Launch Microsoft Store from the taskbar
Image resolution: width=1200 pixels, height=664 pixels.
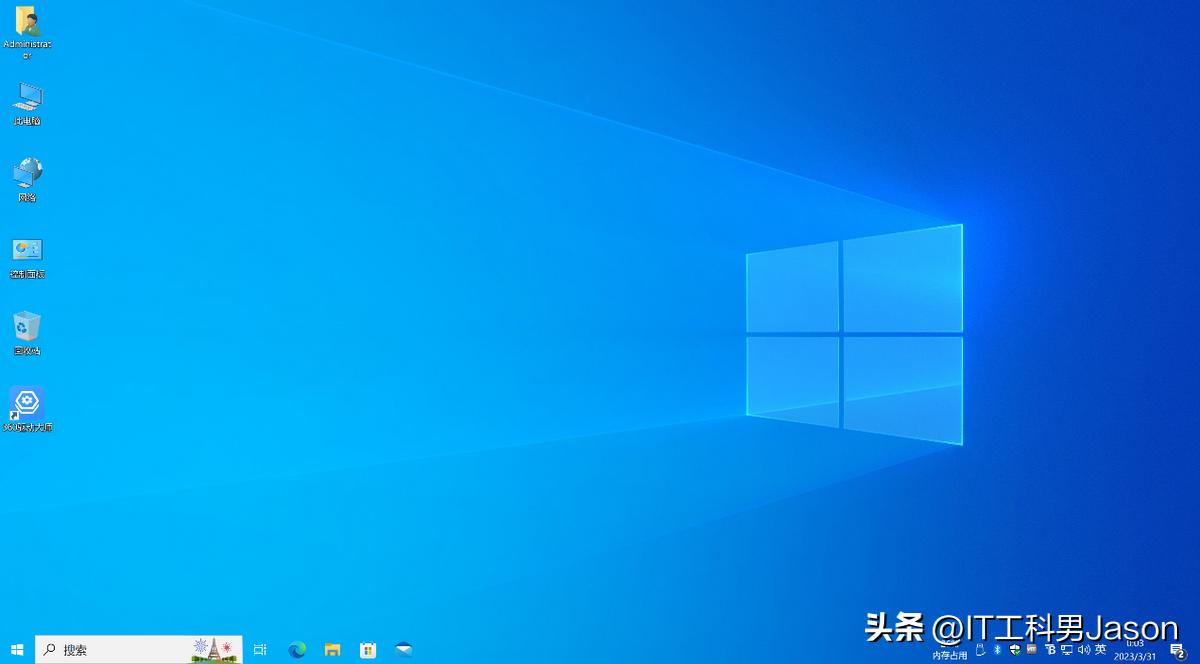click(x=368, y=650)
